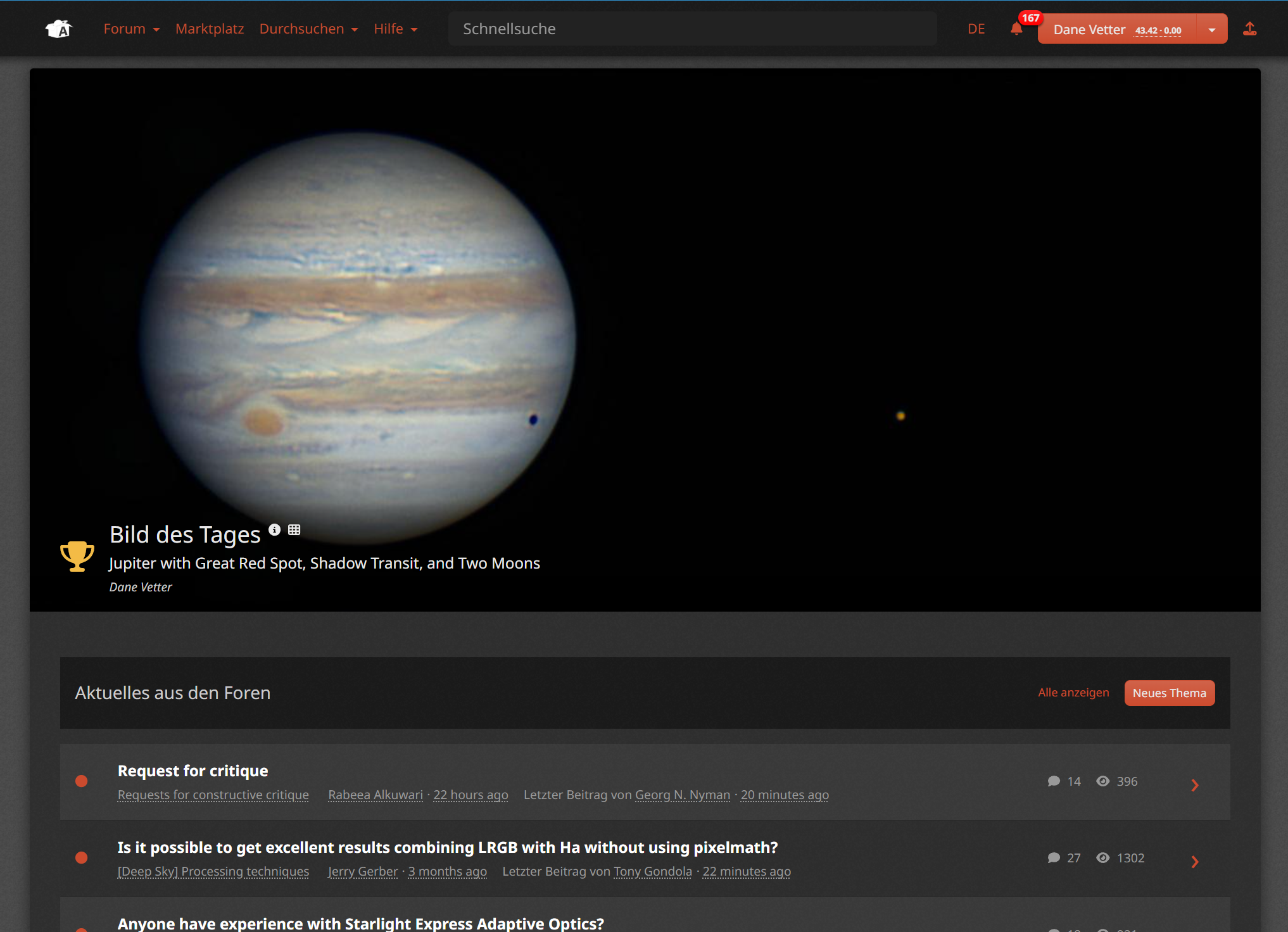Open the Marktplatz menu item
This screenshot has height=932, width=1288.
pyautogui.click(x=210, y=29)
